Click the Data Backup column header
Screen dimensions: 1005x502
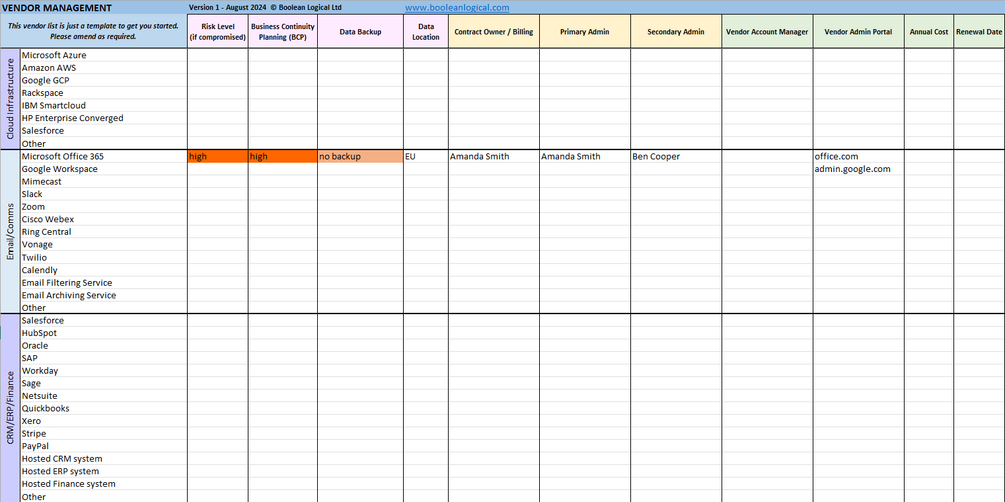click(x=360, y=32)
